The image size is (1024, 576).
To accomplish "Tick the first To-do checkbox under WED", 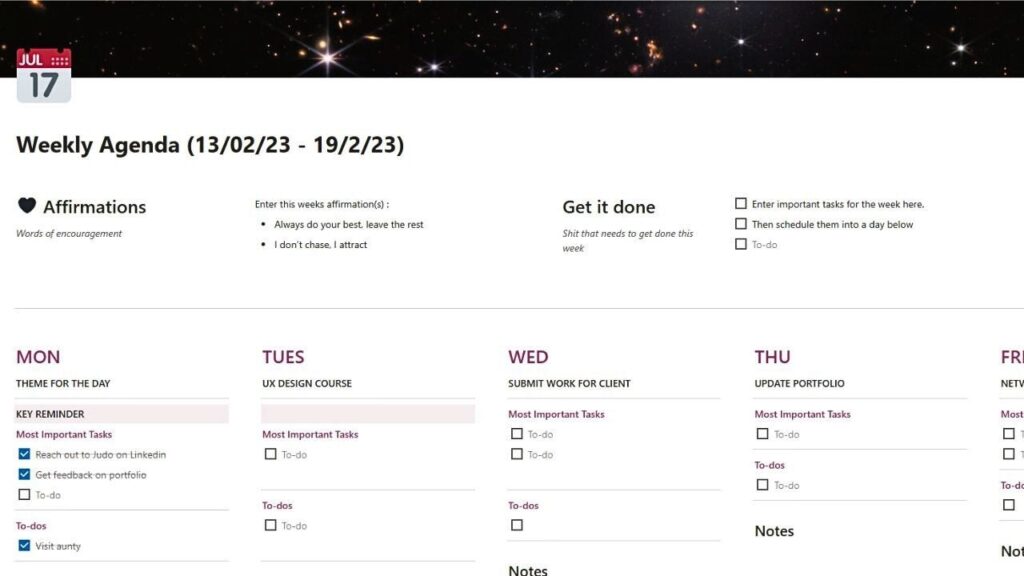I will pos(516,434).
